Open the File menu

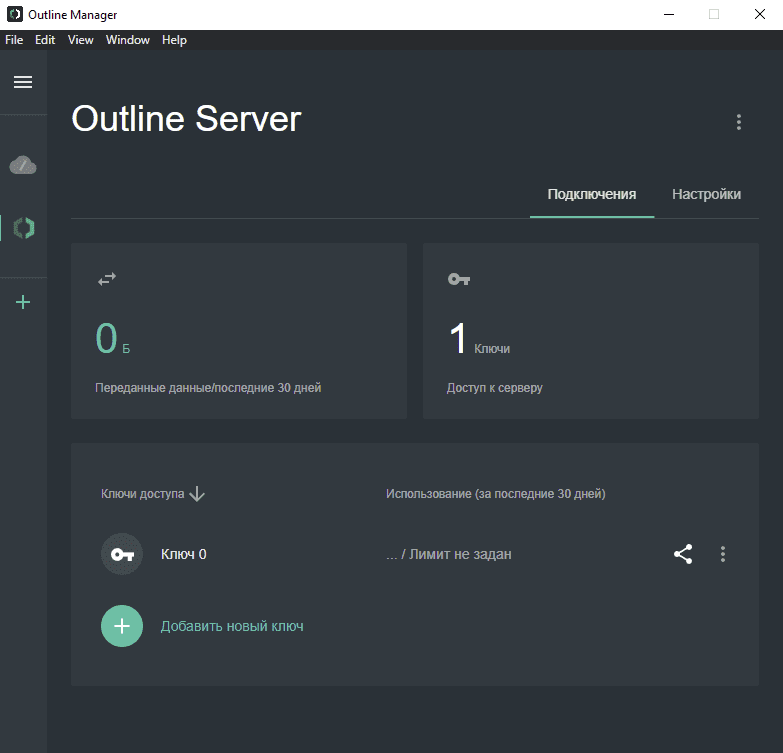click(14, 40)
